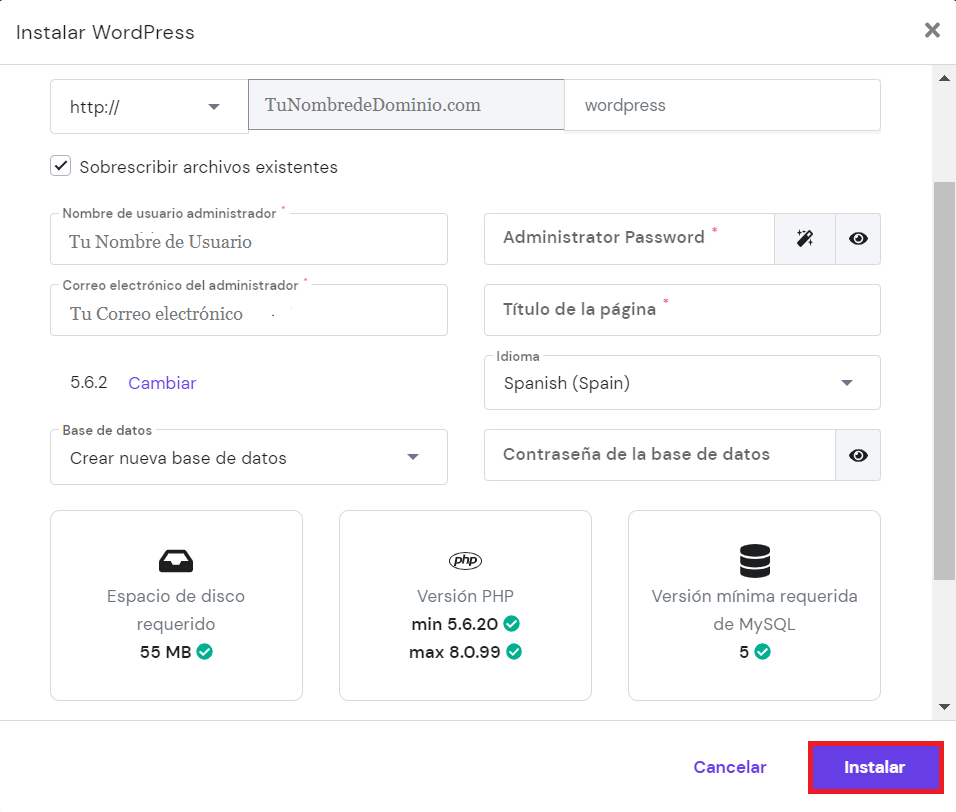
Task: Click the green checkmark next to 55 MB
Action: (202, 652)
